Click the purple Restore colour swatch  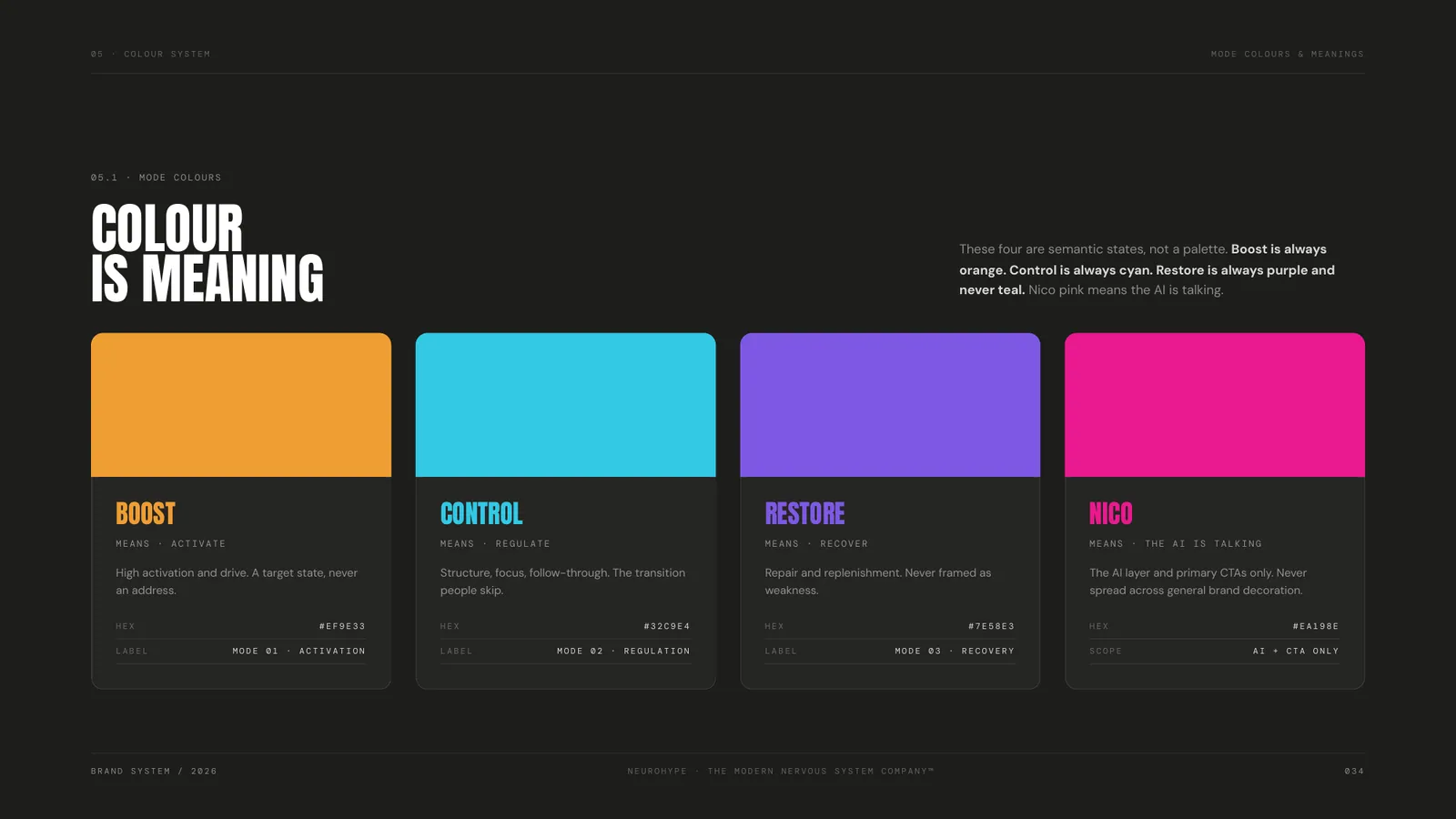pyautogui.click(x=890, y=405)
